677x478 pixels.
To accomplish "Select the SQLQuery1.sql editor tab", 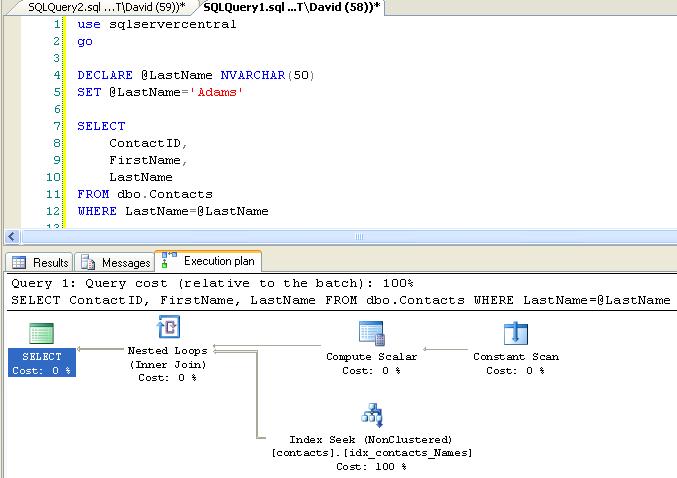I will click(291, 7).
